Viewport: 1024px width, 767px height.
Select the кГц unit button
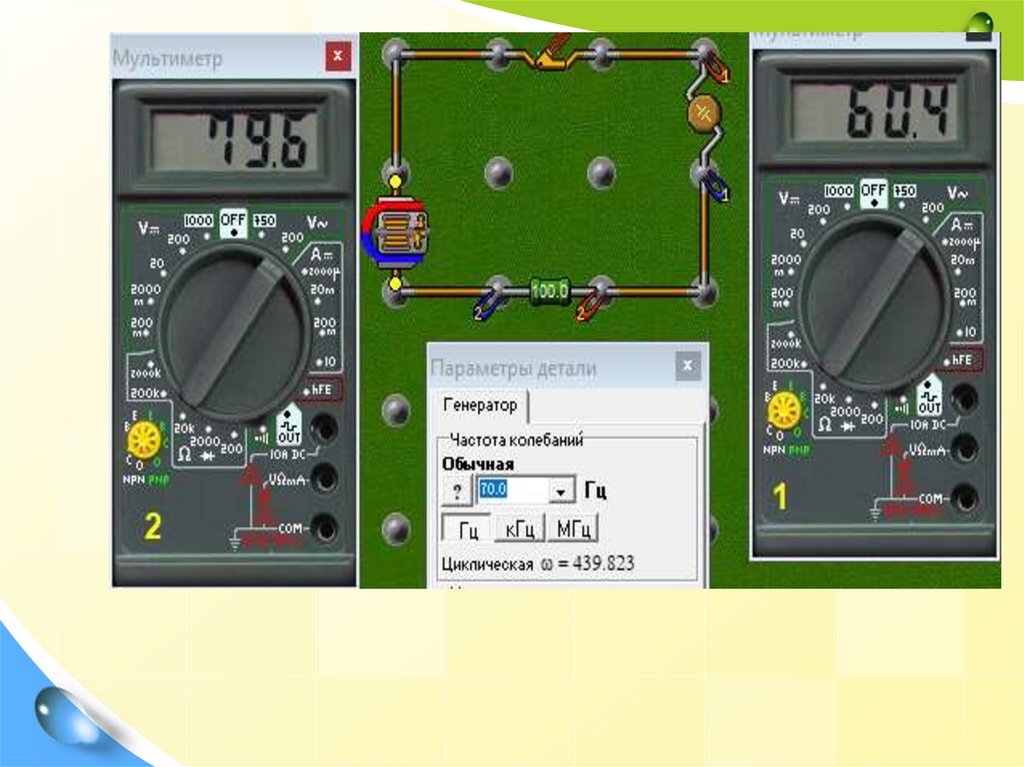click(520, 529)
